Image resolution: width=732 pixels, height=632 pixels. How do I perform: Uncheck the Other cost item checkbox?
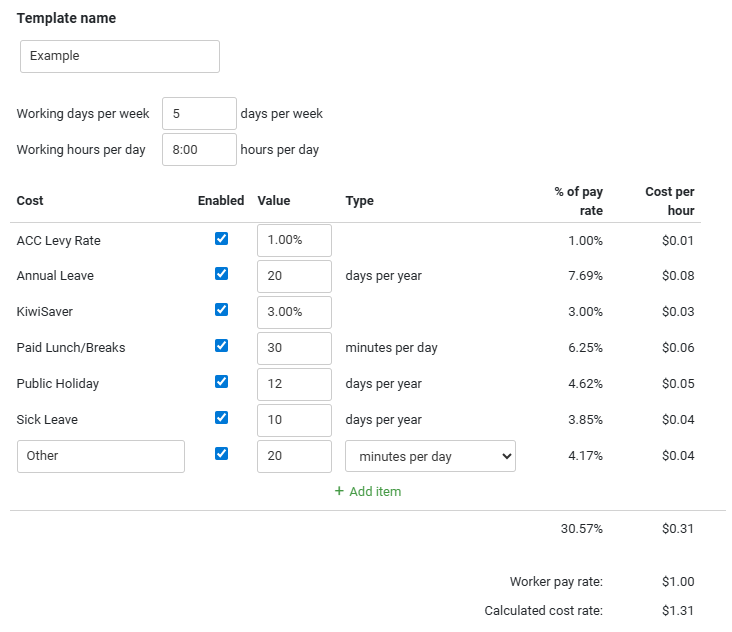[221, 454]
